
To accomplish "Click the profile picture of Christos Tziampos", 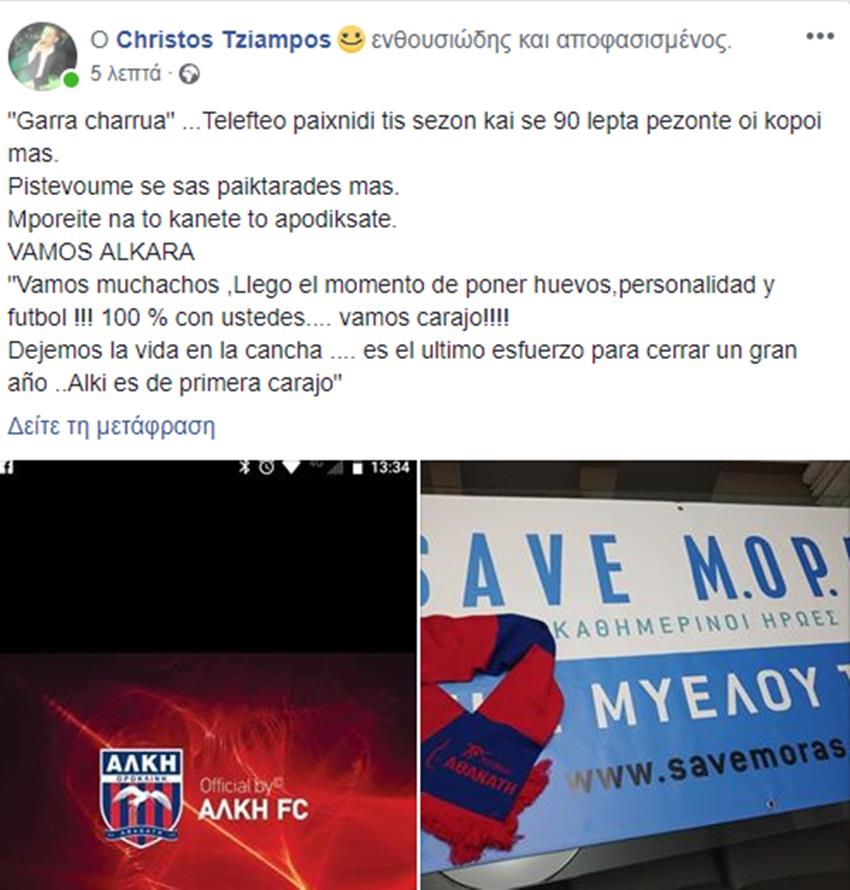I will [43, 56].
